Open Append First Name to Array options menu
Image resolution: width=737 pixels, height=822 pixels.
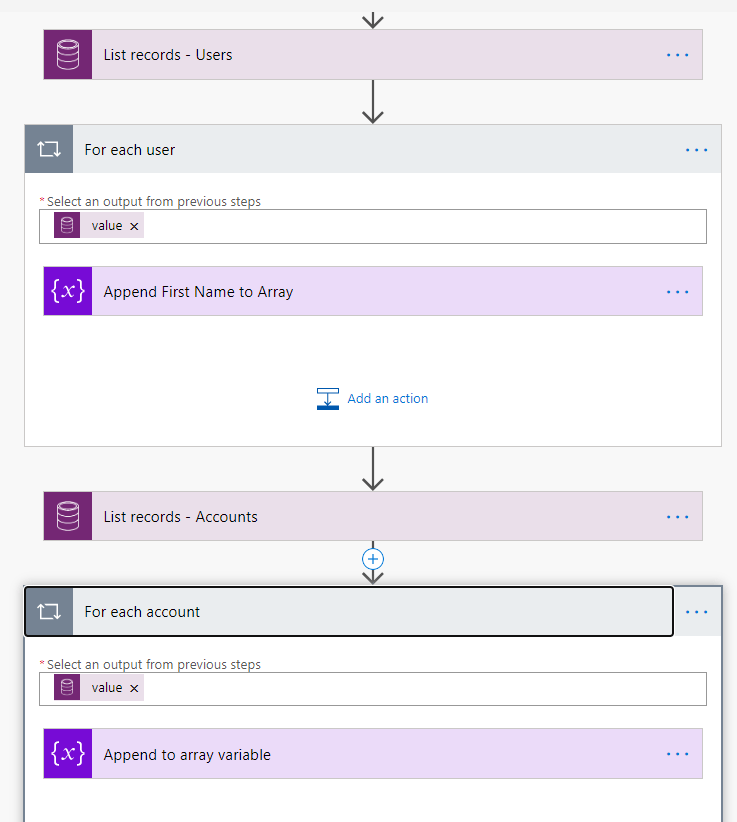(x=678, y=292)
